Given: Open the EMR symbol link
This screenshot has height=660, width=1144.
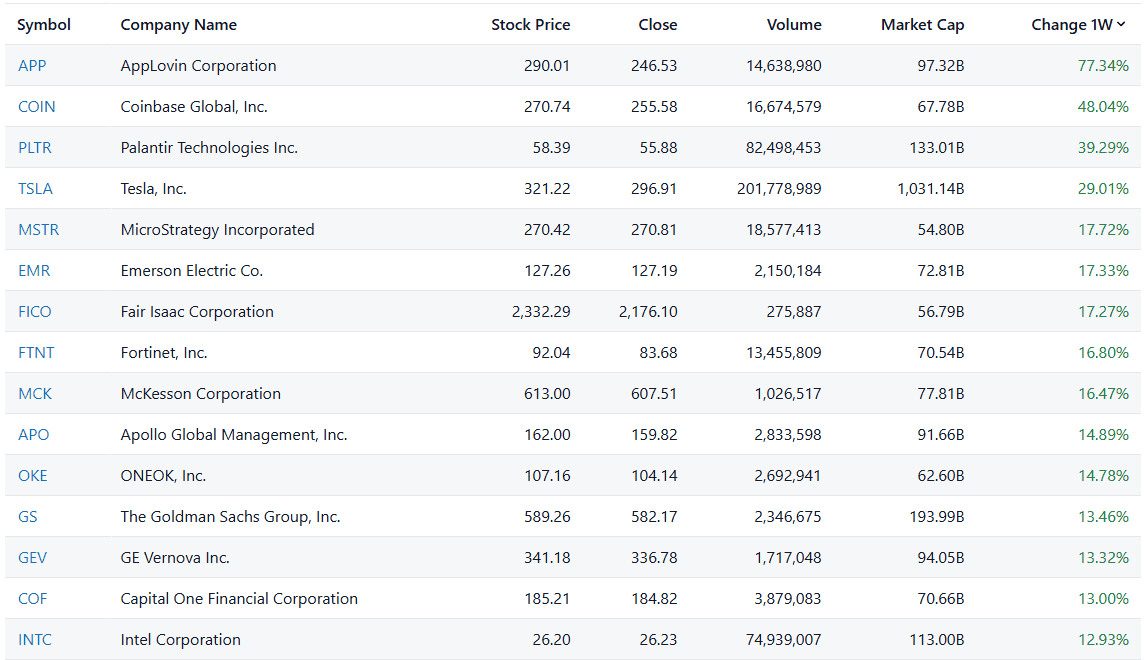Looking at the screenshot, I should (x=34, y=271).
